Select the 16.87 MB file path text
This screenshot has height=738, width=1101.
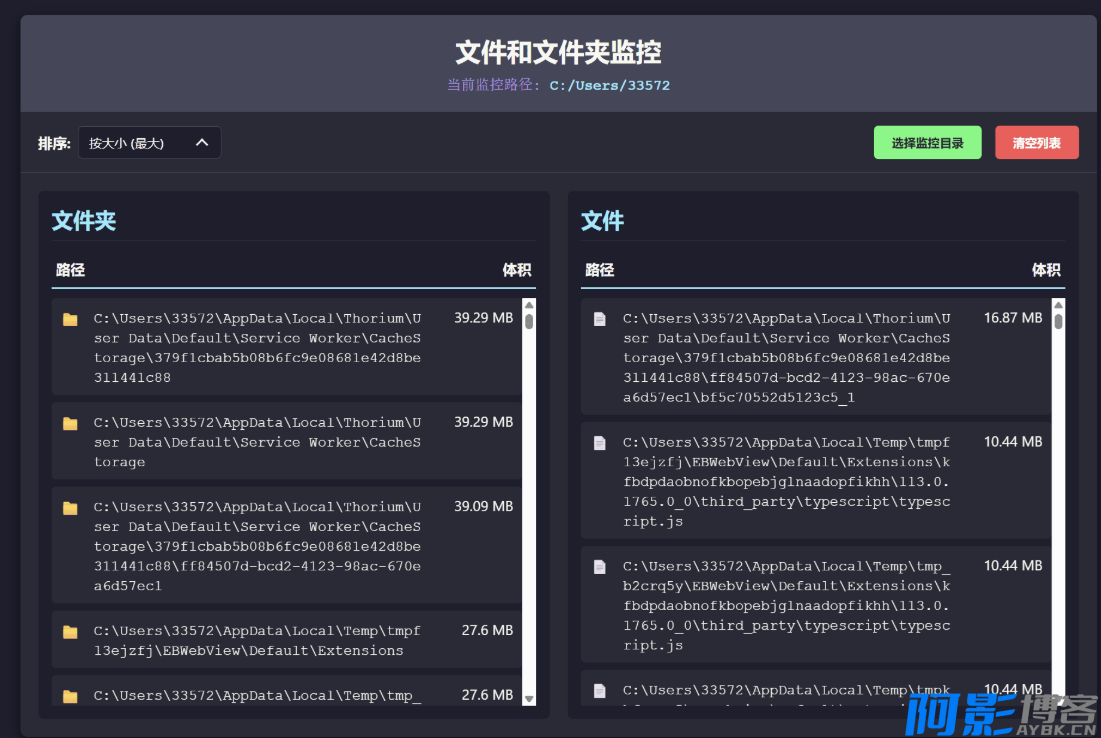pos(786,357)
